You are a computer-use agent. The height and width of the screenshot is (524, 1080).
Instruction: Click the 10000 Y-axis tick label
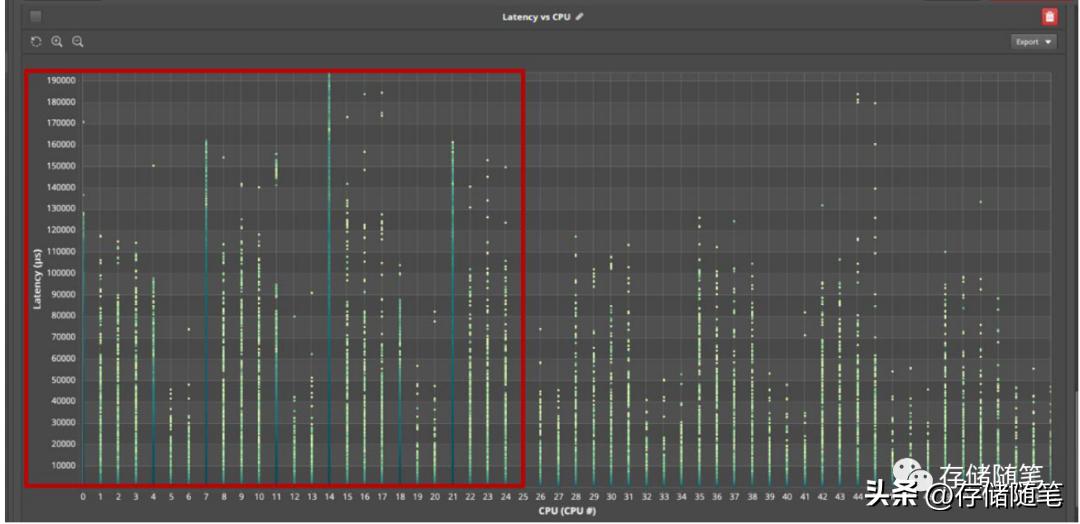point(62,466)
